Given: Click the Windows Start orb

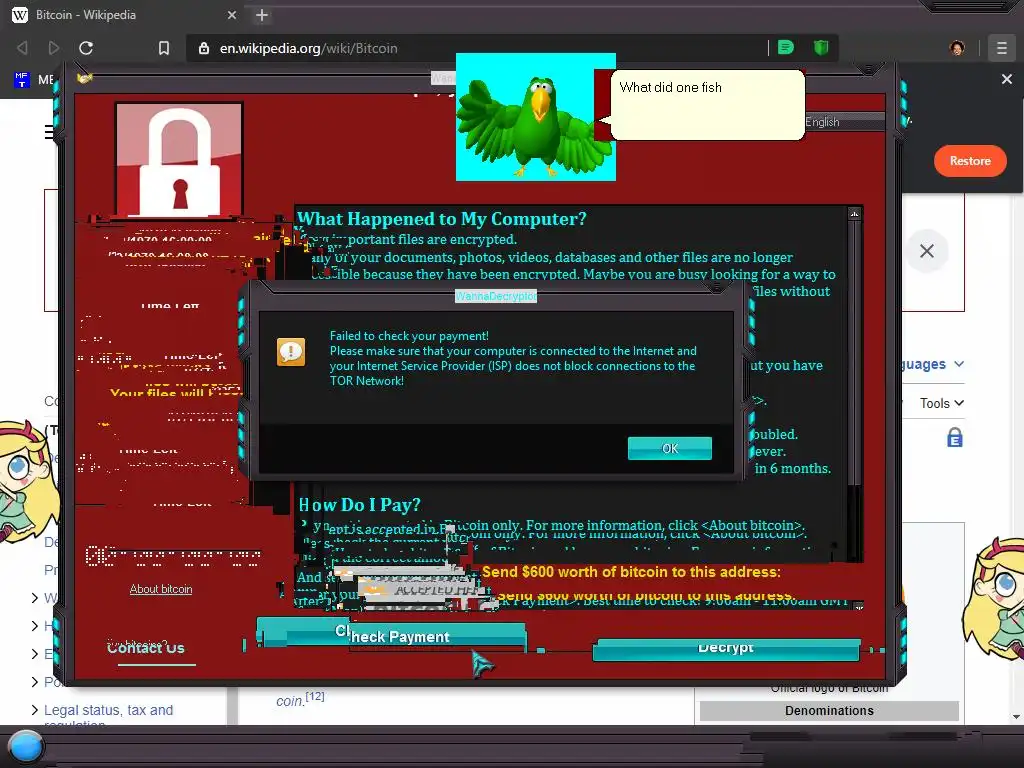Looking at the screenshot, I should [x=25, y=747].
